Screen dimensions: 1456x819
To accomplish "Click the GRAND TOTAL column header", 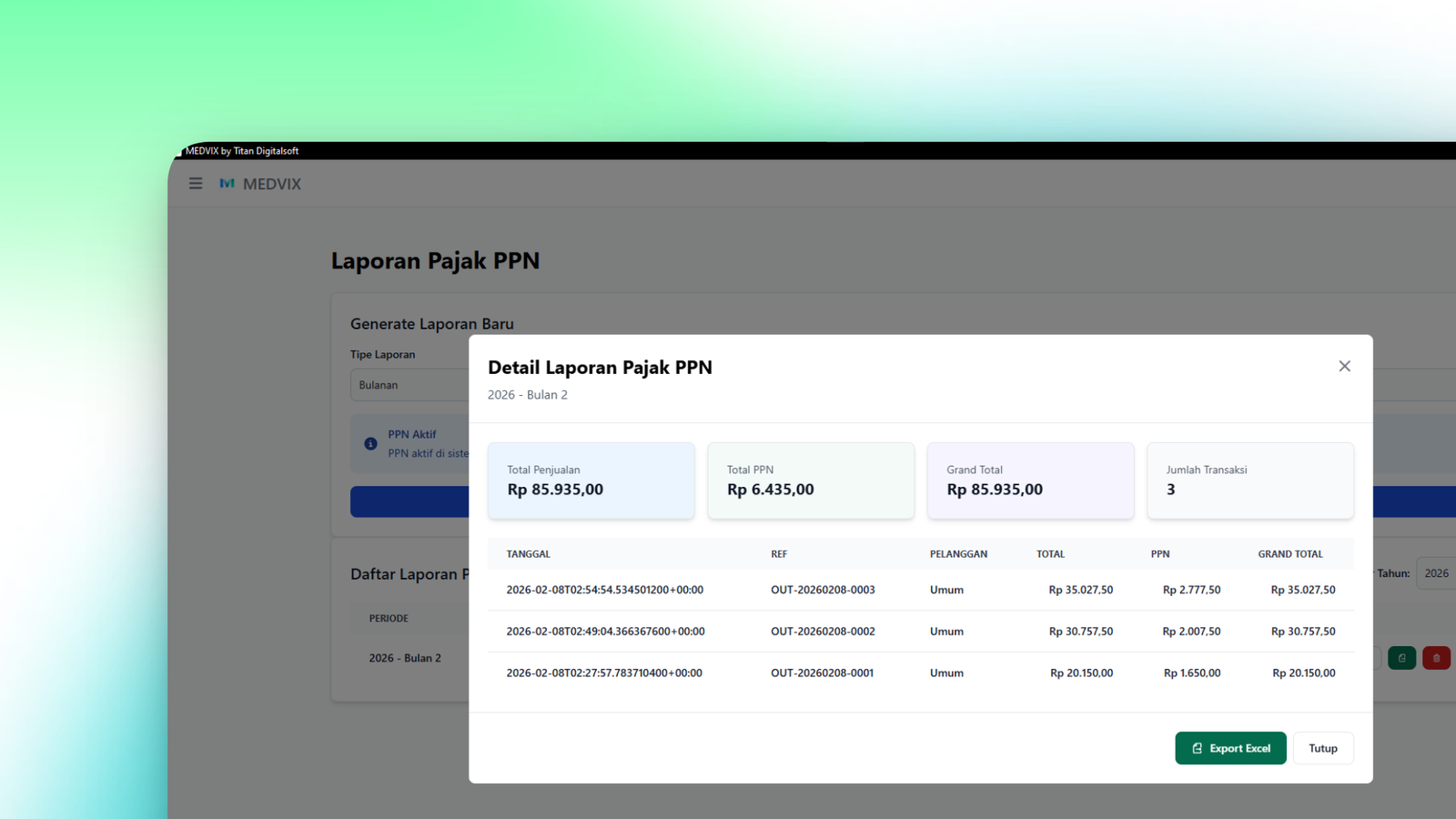I will pyautogui.click(x=1289, y=554).
